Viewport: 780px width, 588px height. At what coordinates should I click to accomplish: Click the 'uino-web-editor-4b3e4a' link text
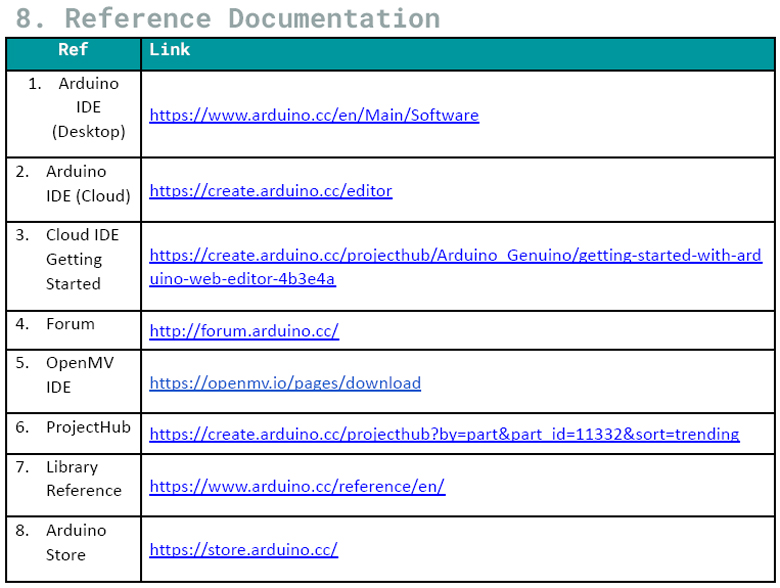[x=242, y=279]
